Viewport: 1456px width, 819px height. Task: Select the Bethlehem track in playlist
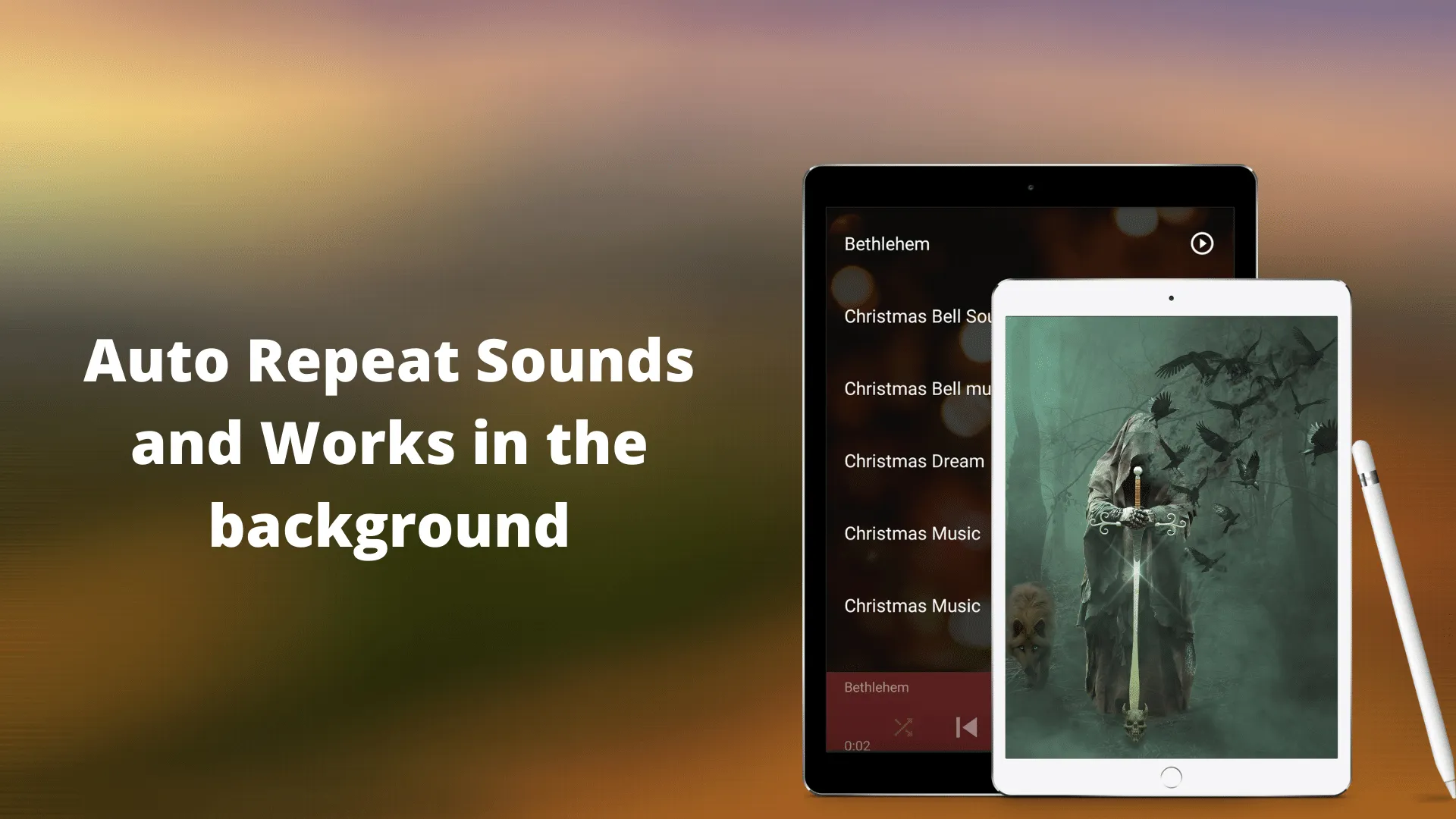pos(887,243)
